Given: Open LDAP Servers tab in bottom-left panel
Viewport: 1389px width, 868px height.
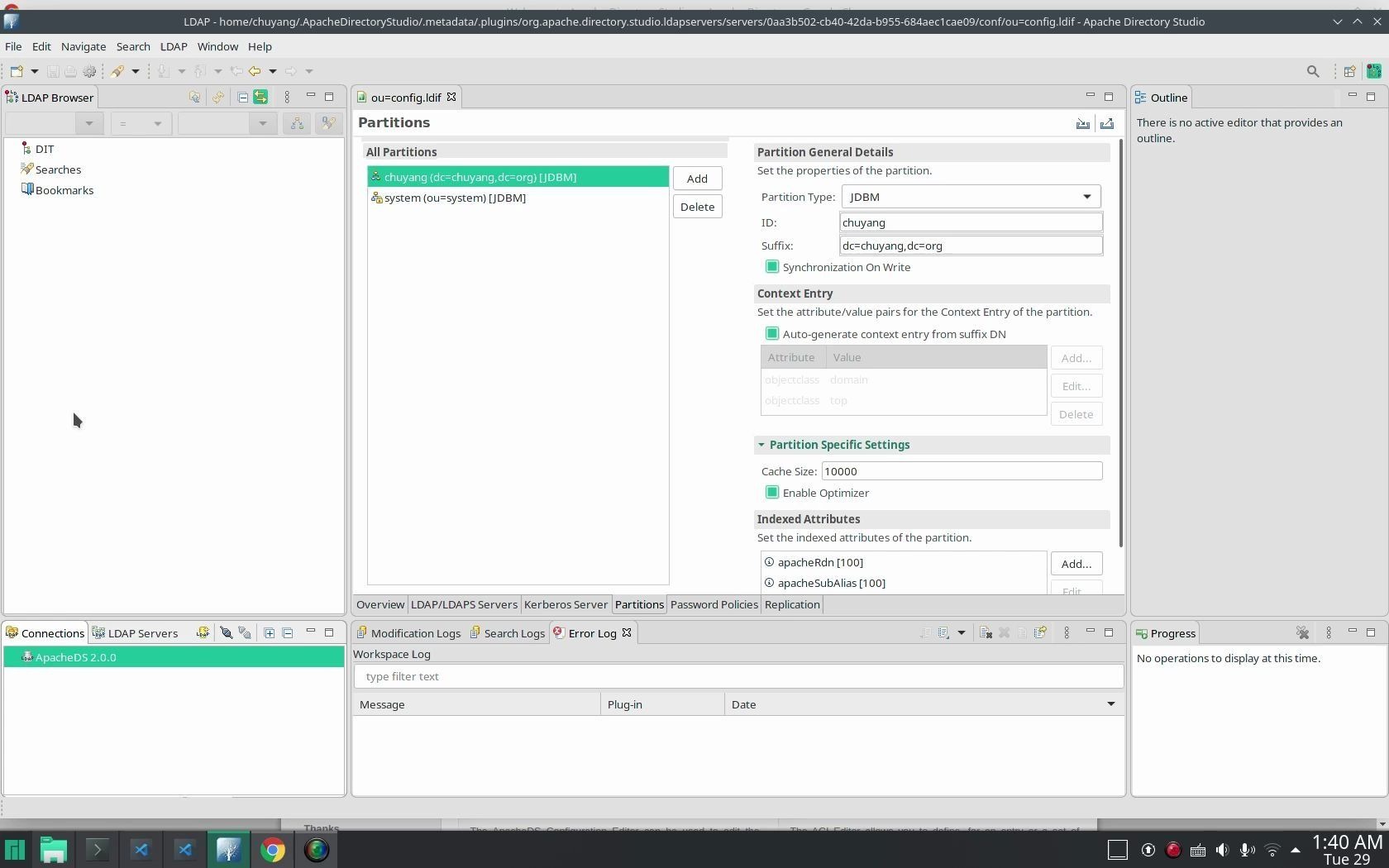Looking at the screenshot, I should (x=136, y=633).
